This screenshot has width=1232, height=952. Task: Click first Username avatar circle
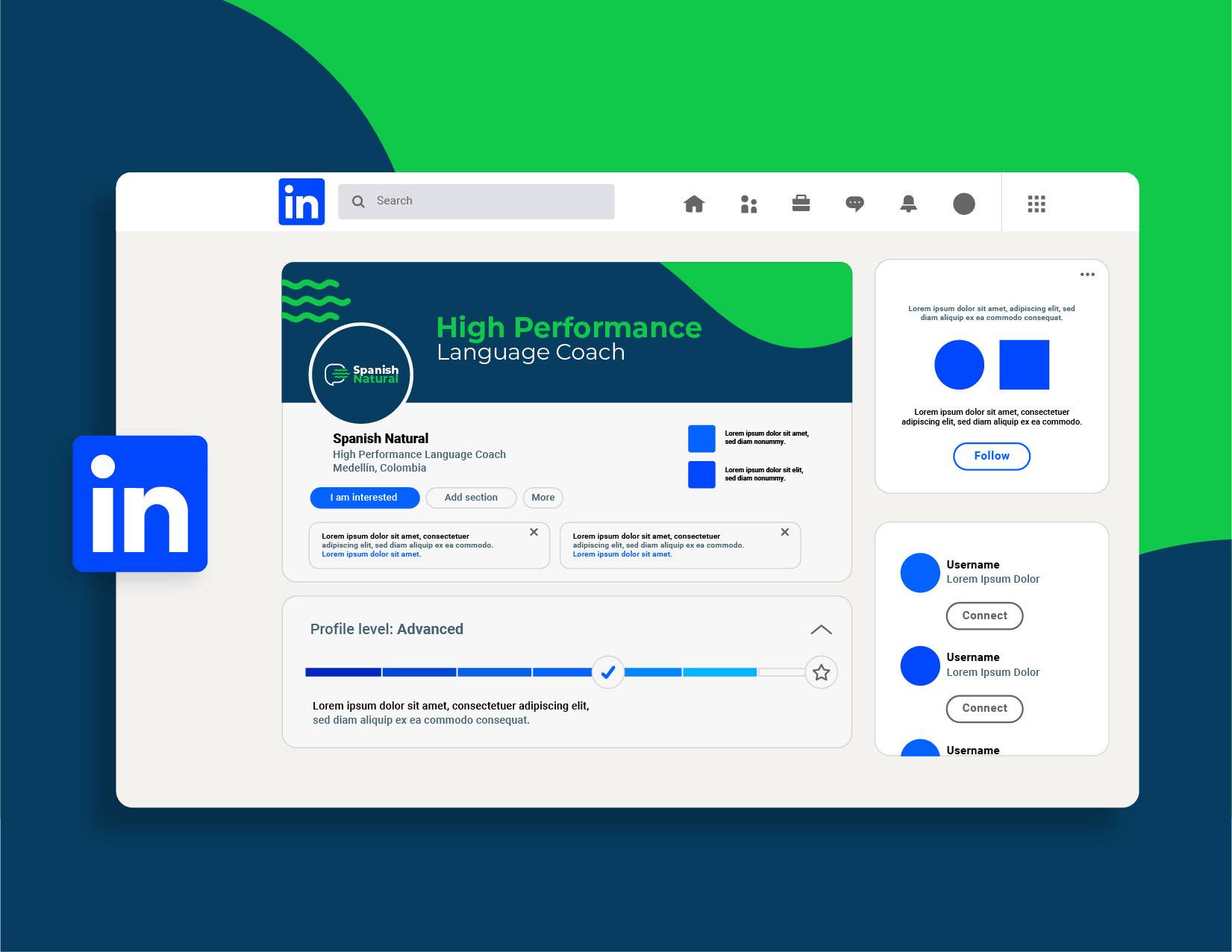point(920,573)
